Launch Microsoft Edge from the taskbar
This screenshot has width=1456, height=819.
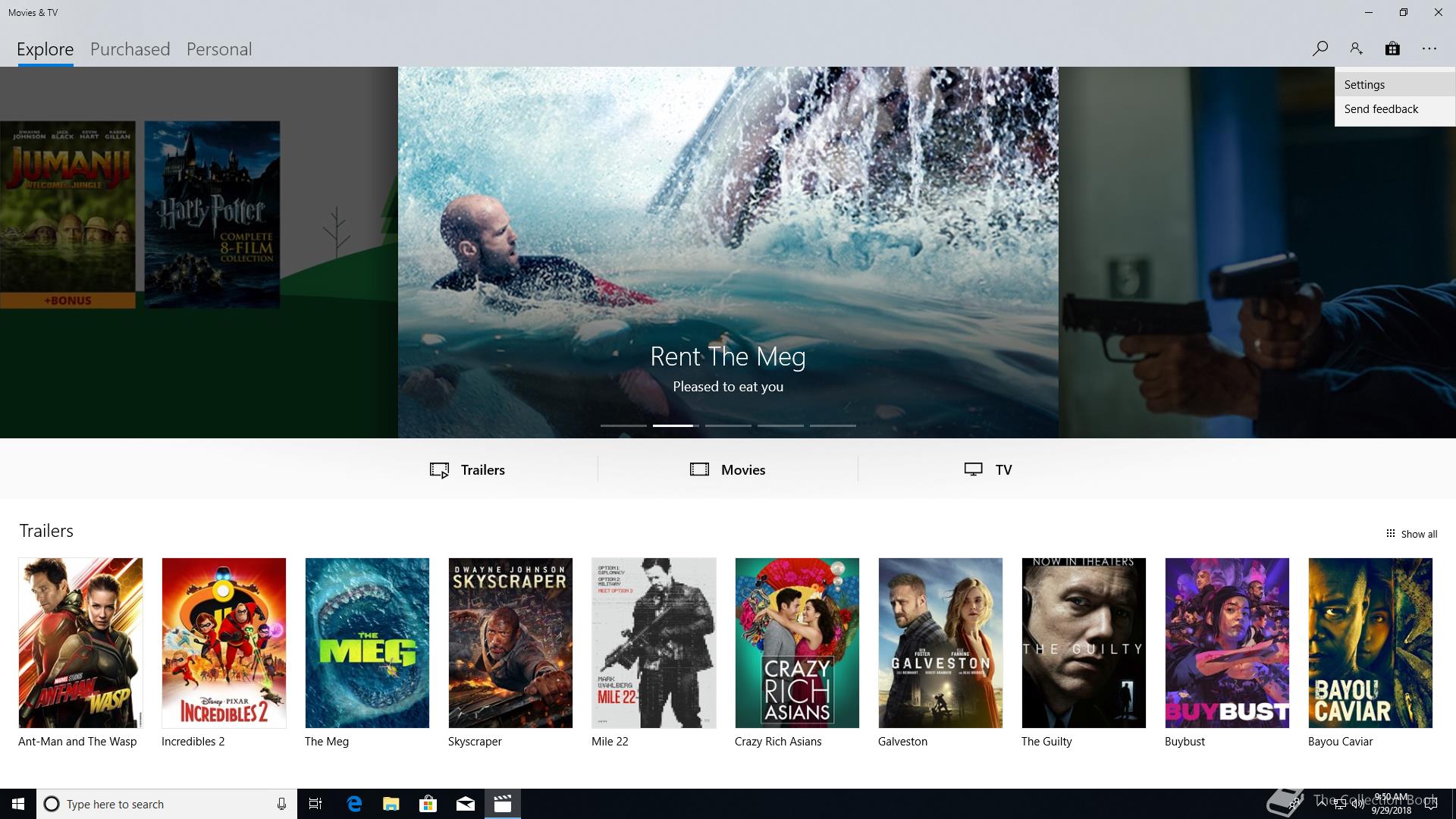pyautogui.click(x=354, y=804)
